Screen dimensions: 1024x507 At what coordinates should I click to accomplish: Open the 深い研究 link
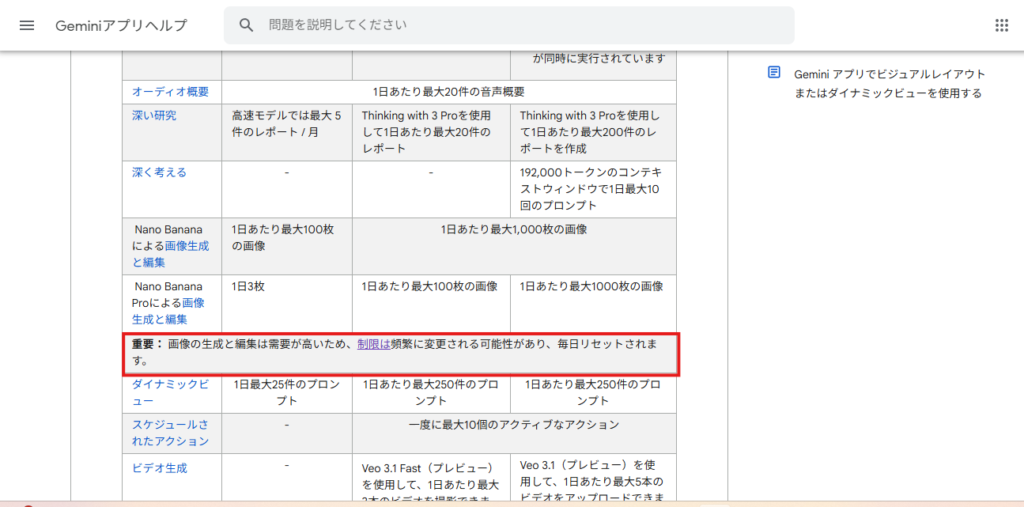point(154,116)
